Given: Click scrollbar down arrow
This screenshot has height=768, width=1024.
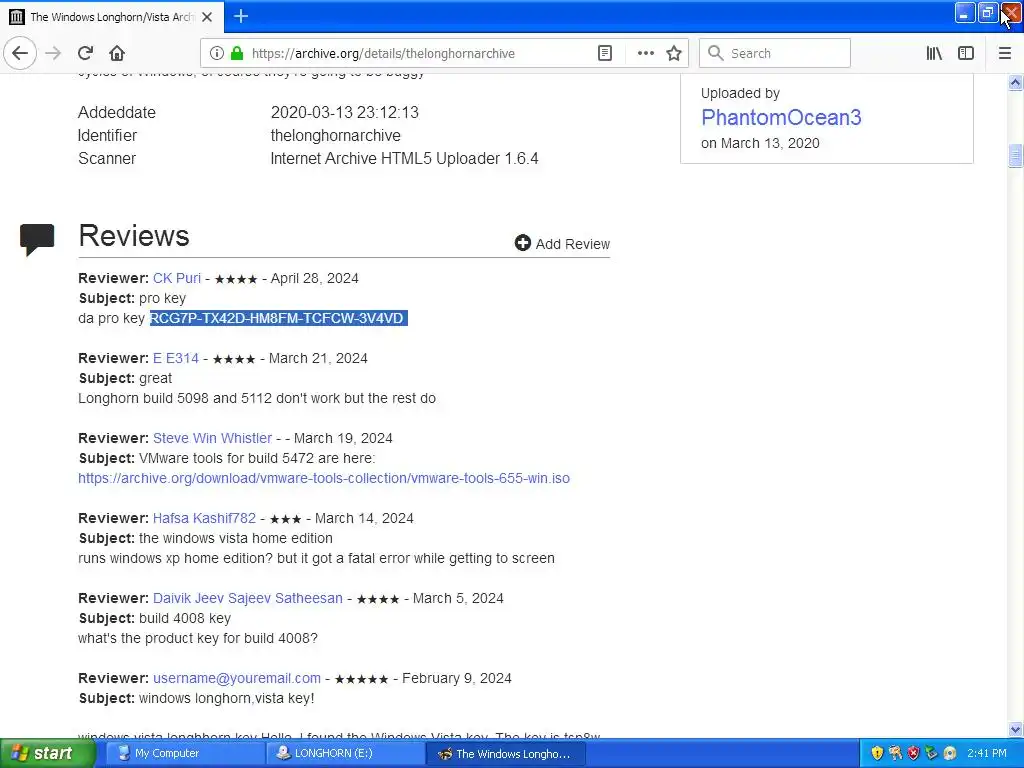Looking at the screenshot, I should click(1015, 729).
